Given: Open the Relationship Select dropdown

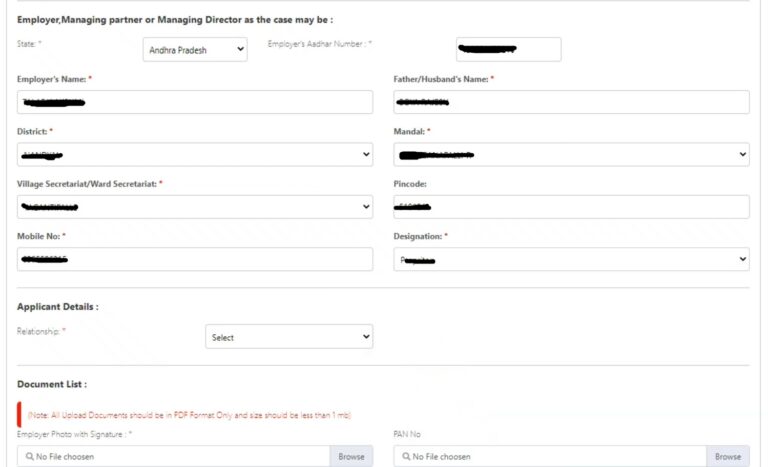Looking at the screenshot, I should [289, 337].
